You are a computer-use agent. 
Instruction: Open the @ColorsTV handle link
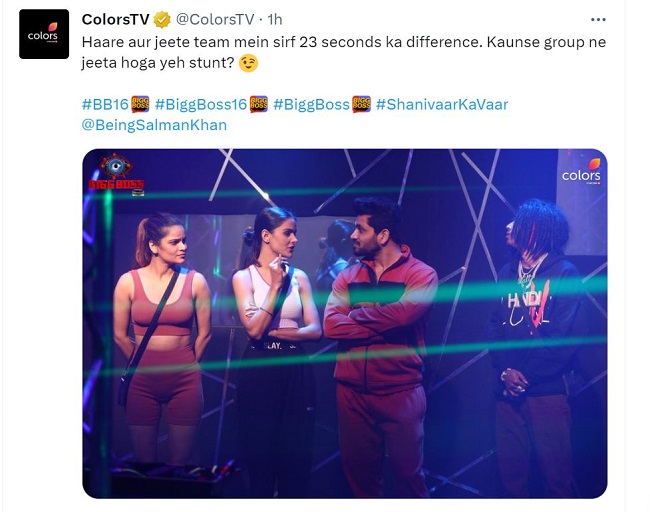[x=215, y=19]
